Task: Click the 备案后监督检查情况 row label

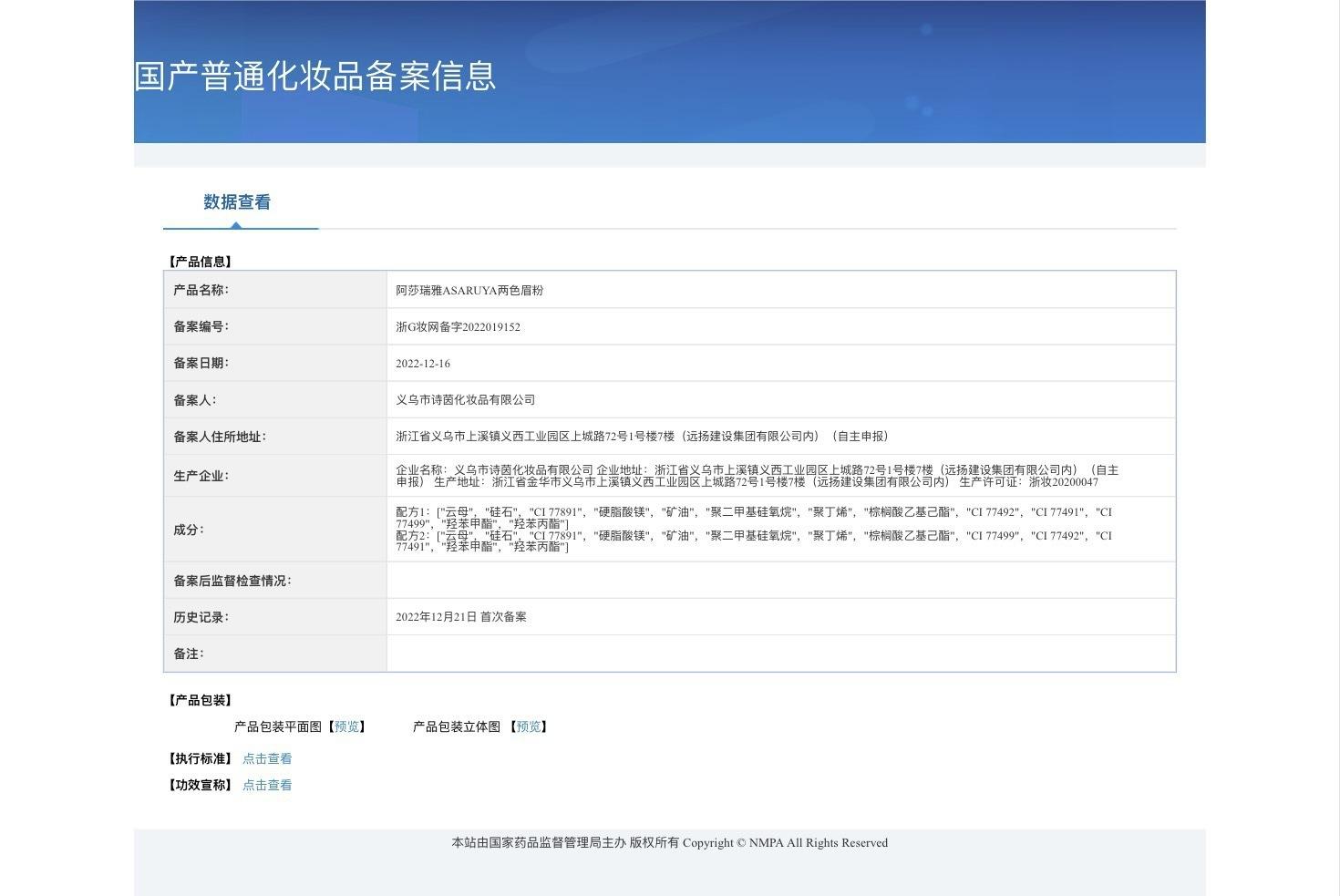Action: 232,581
